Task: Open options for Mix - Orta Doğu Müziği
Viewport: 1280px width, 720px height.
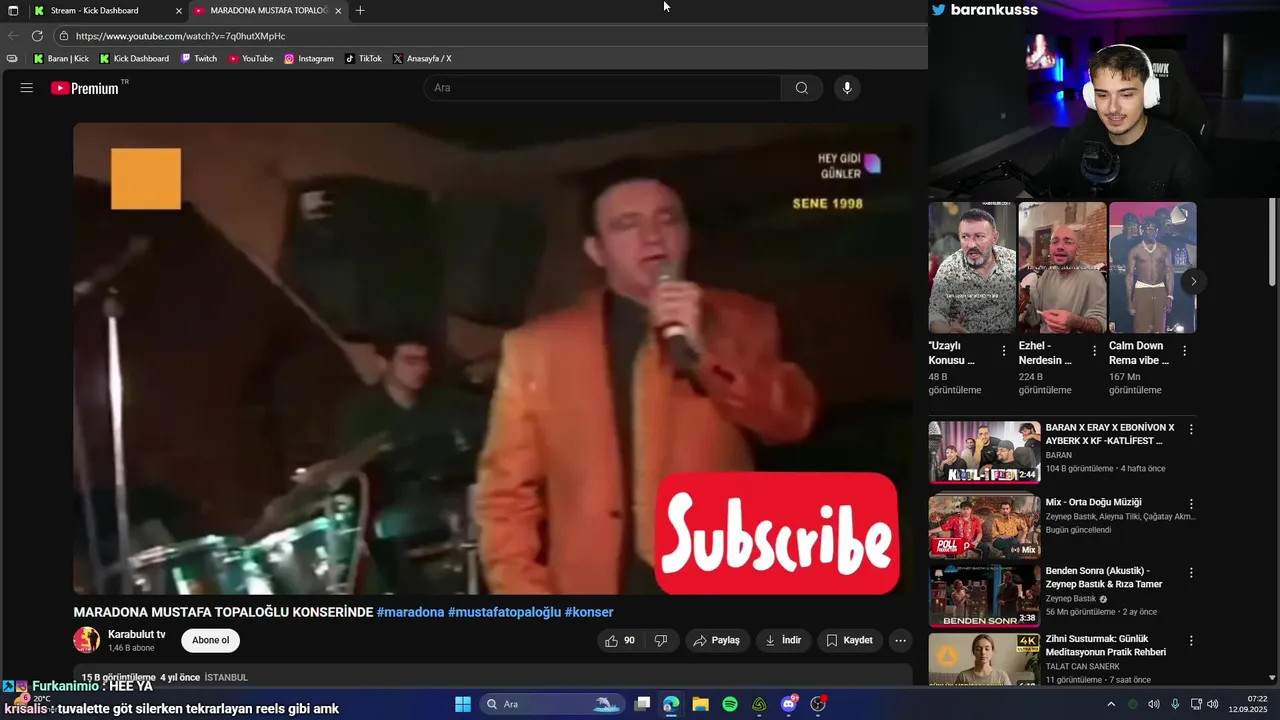Action: pyautogui.click(x=1191, y=504)
